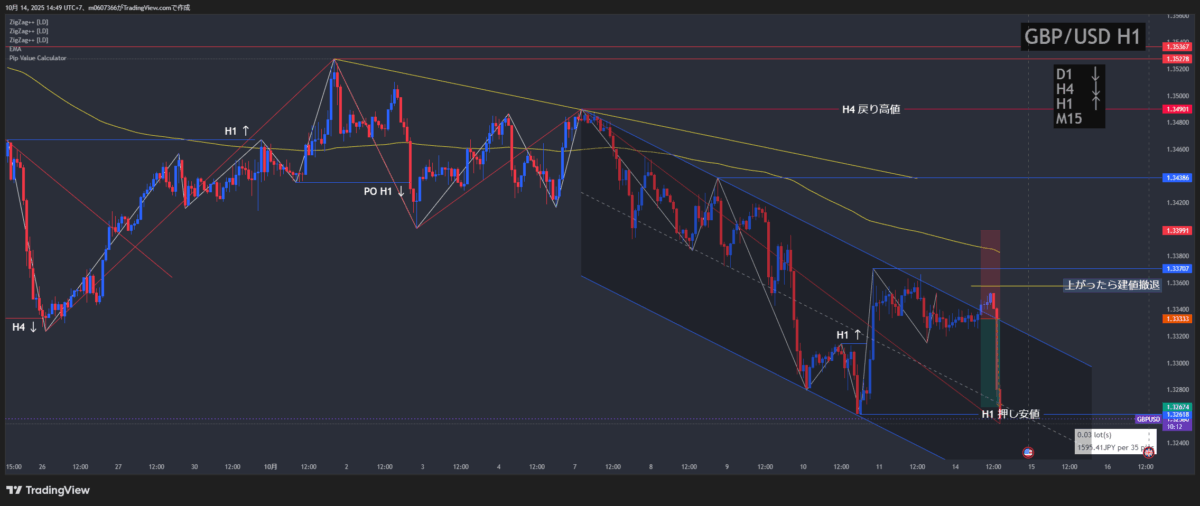Select the 'H4 戻り高値' text annotation
Viewport: 1200px width, 506px height.
pyautogui.click(x=870, y=109)
